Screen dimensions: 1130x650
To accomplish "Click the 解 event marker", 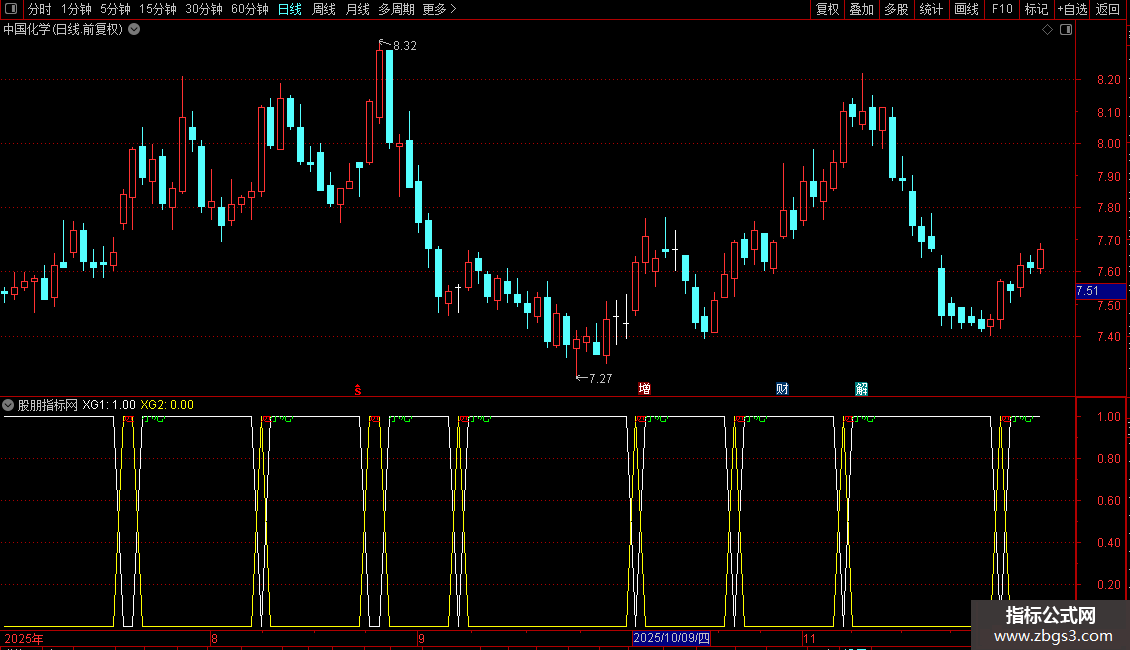I will [x=861, y=388].
